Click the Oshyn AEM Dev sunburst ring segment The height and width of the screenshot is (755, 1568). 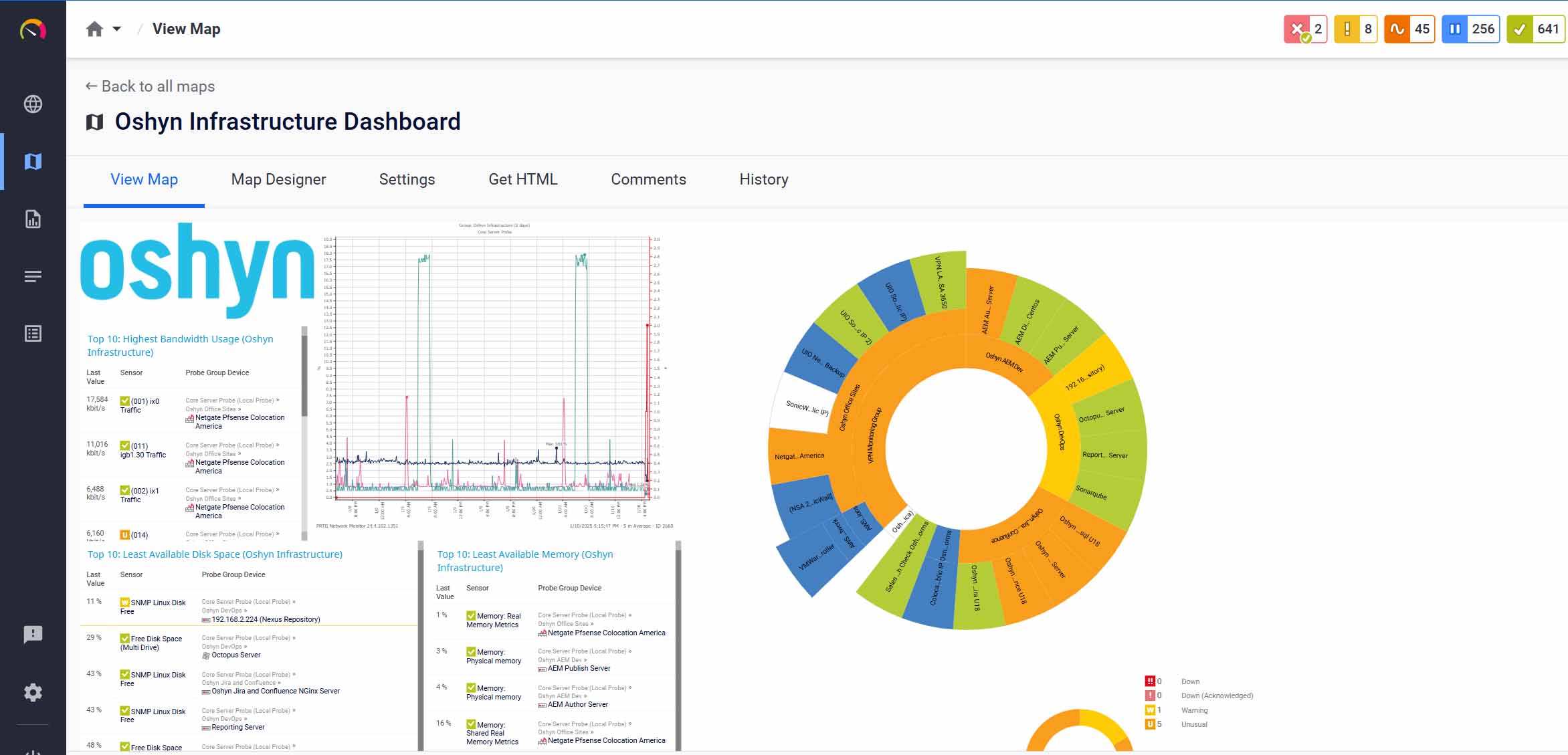click(1003, 362)
